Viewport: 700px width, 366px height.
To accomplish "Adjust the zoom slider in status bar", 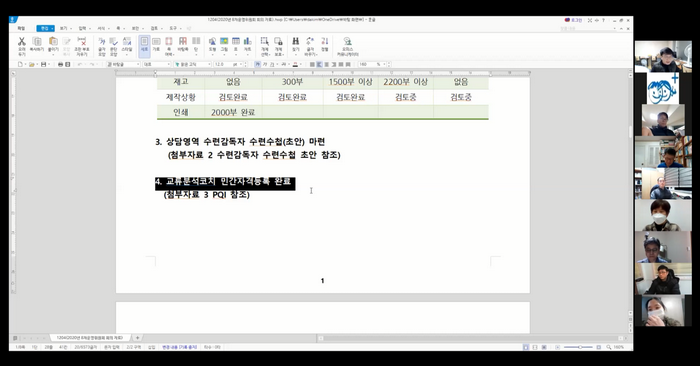I will [579, 347].
